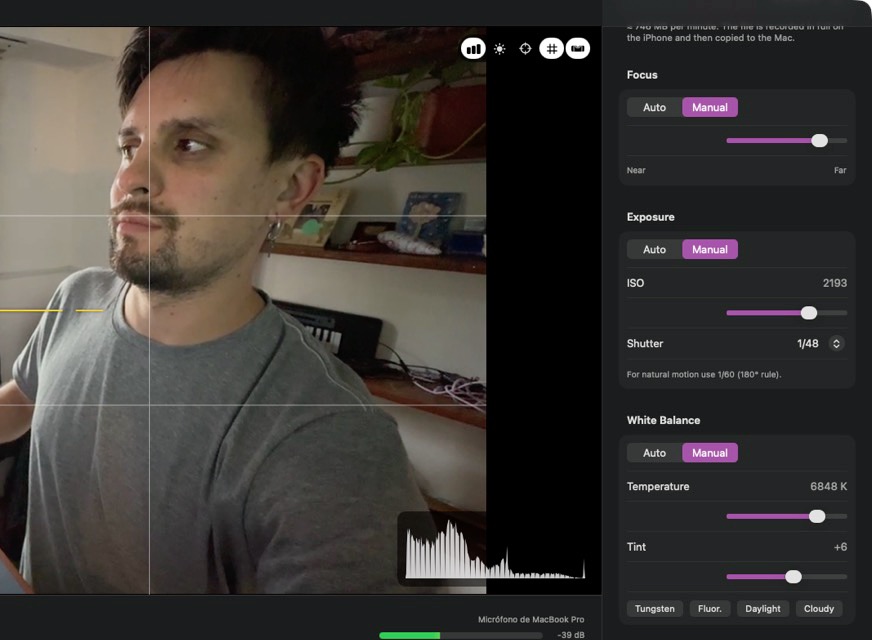This screenshot has height=640, width=872.
Task: Apply the Tungsten white balance preset
Action: point(655,609)
